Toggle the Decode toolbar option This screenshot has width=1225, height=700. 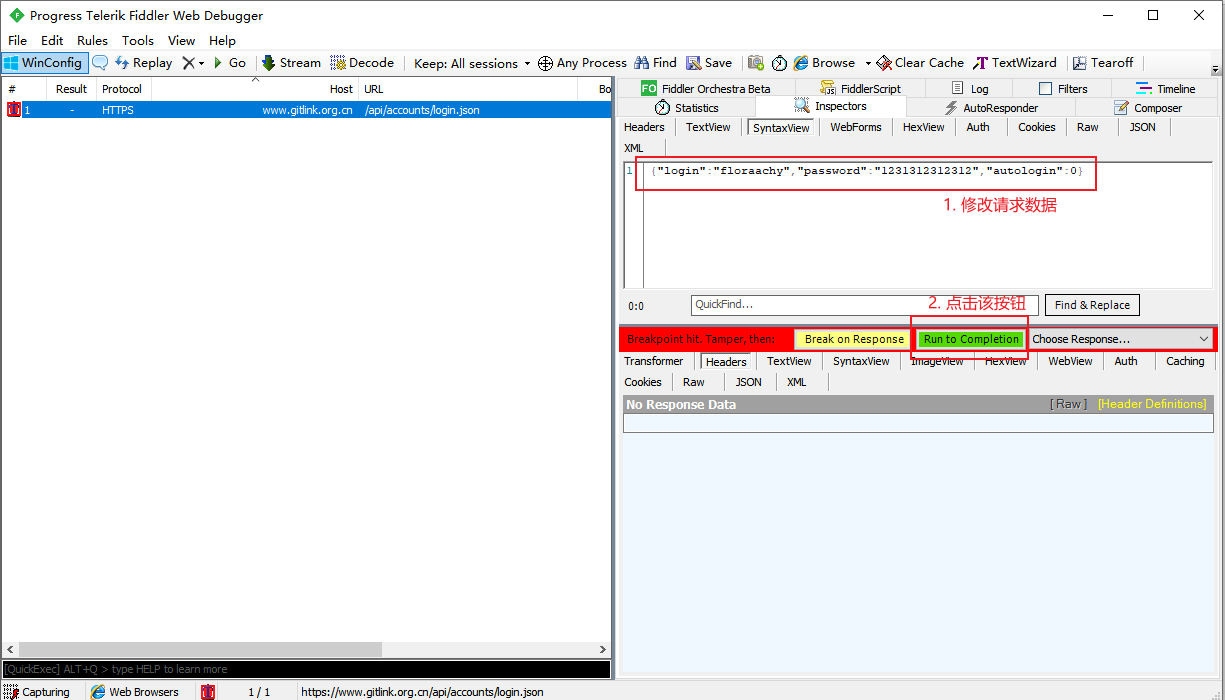[362, 62]
